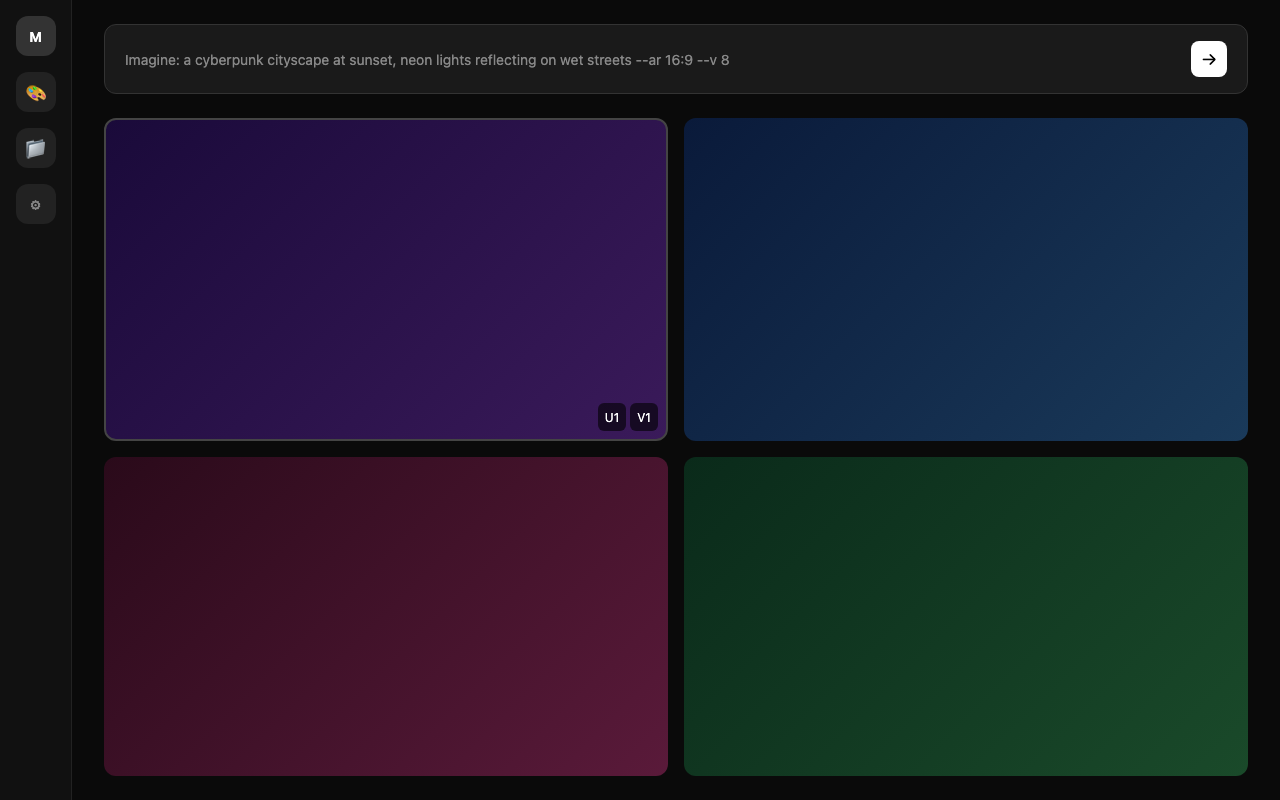Select the purple generated image thumbnail
Viewport: 1280px width, 800px height.
coord(385,260)
